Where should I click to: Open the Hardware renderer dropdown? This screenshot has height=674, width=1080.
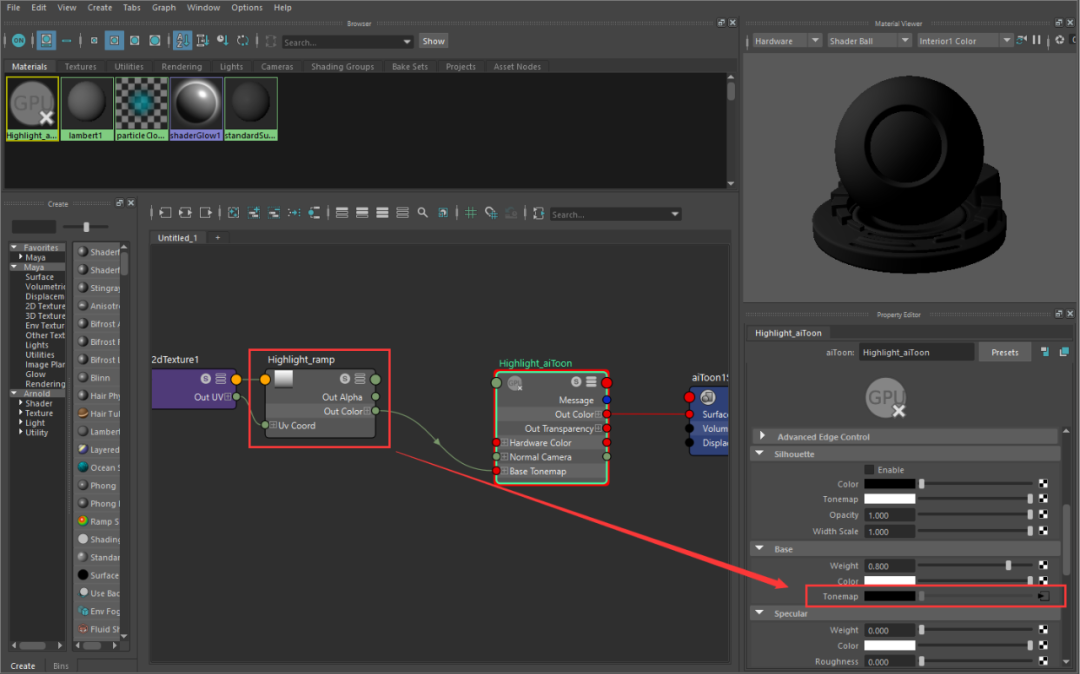(786, 41)
